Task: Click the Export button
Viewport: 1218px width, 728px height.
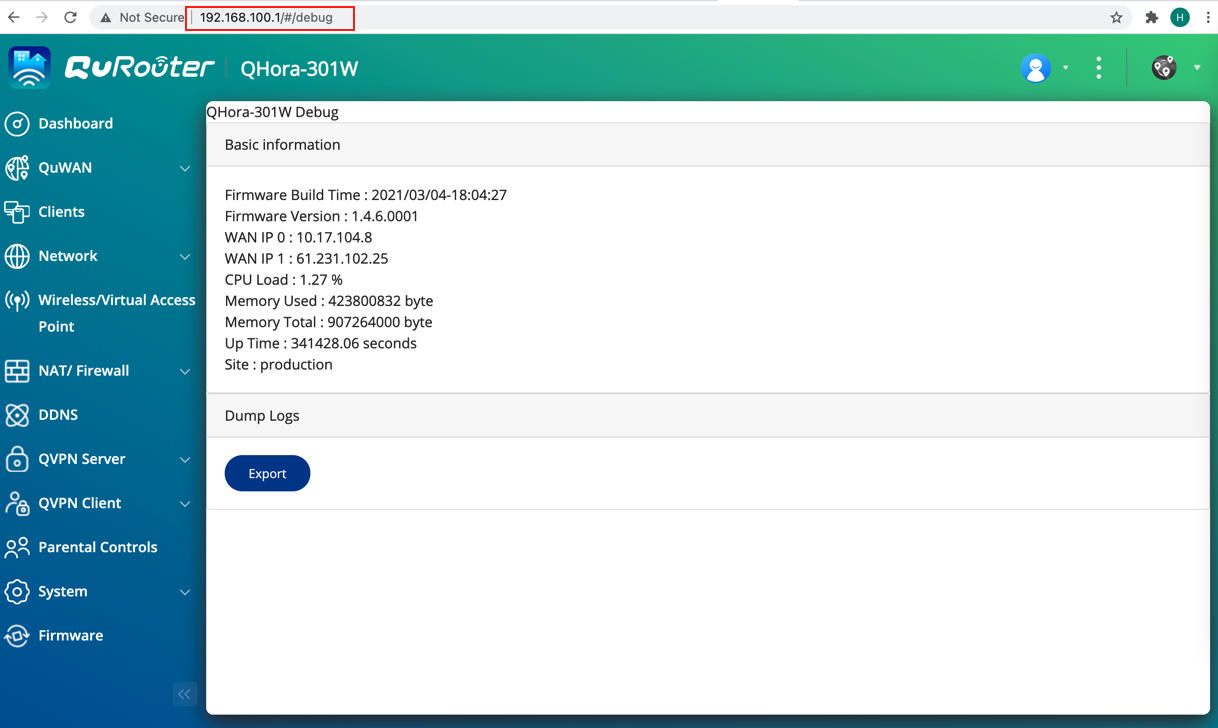Action: [267, 473]
